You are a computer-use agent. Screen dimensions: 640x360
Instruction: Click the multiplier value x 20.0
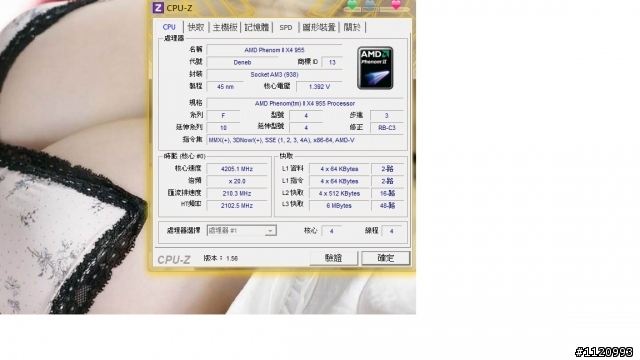click(x=237, y=181)
